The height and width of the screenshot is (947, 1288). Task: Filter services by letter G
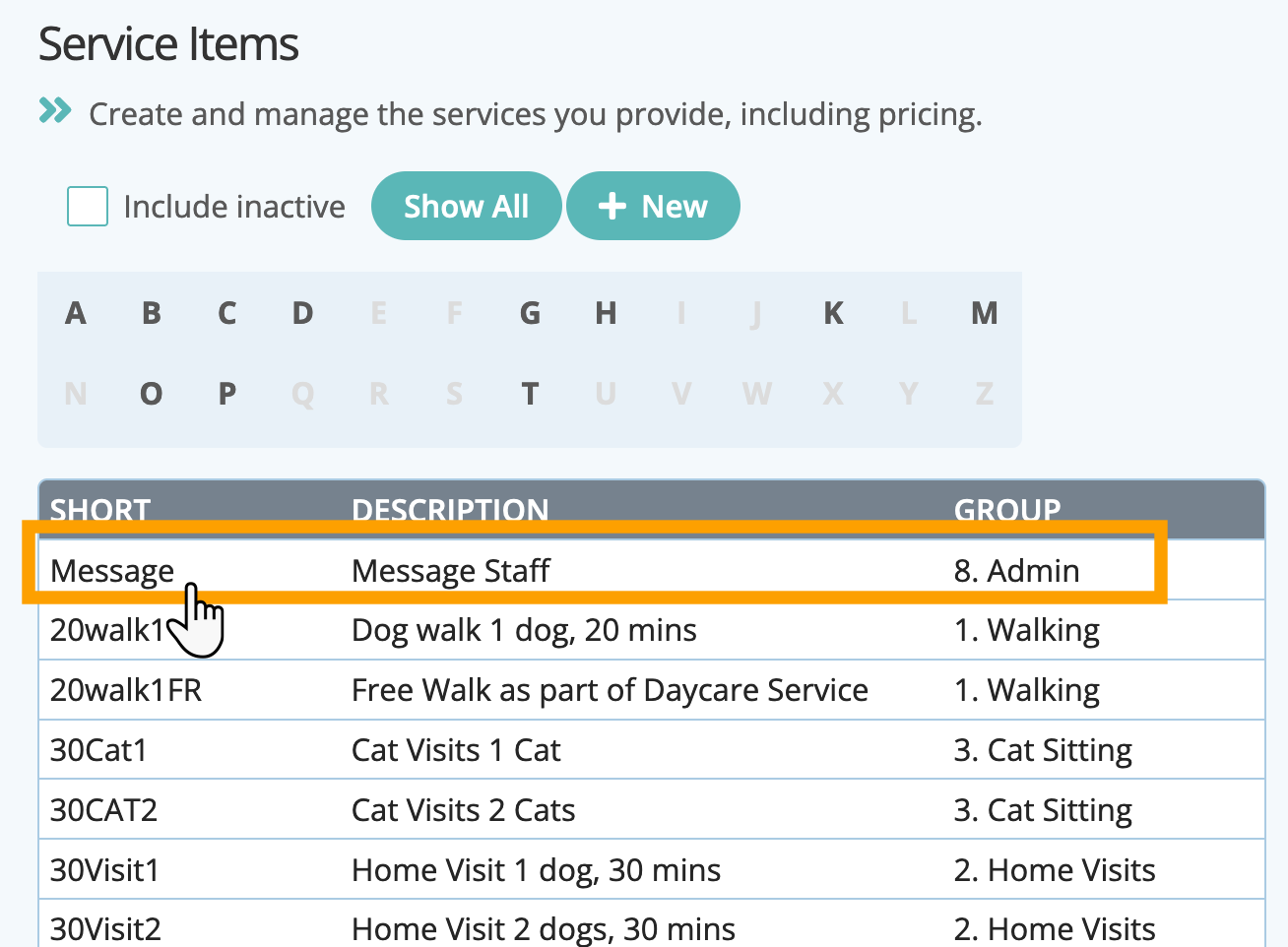530,313
